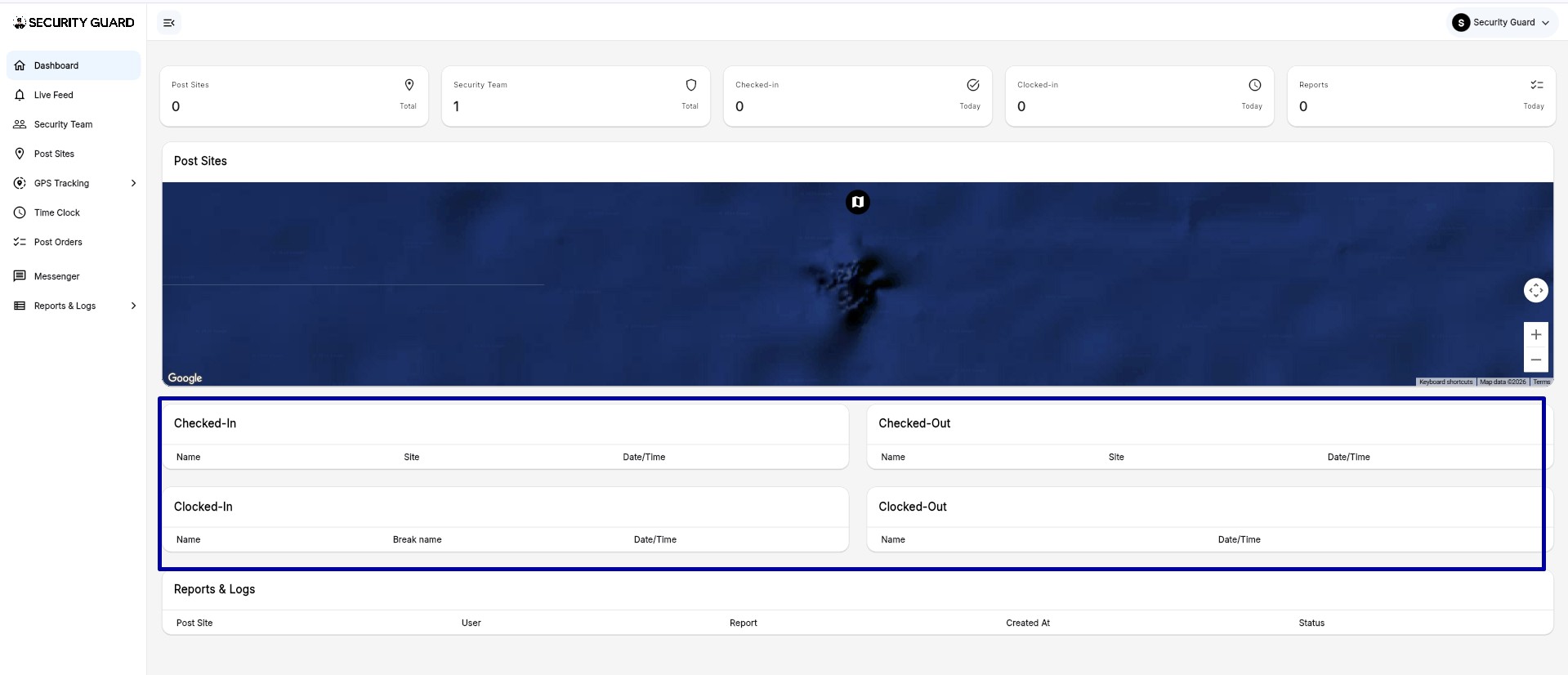Screen dimensions: 1568x675
Task: Click the Google logo on the map
Action: pos(185,378)
